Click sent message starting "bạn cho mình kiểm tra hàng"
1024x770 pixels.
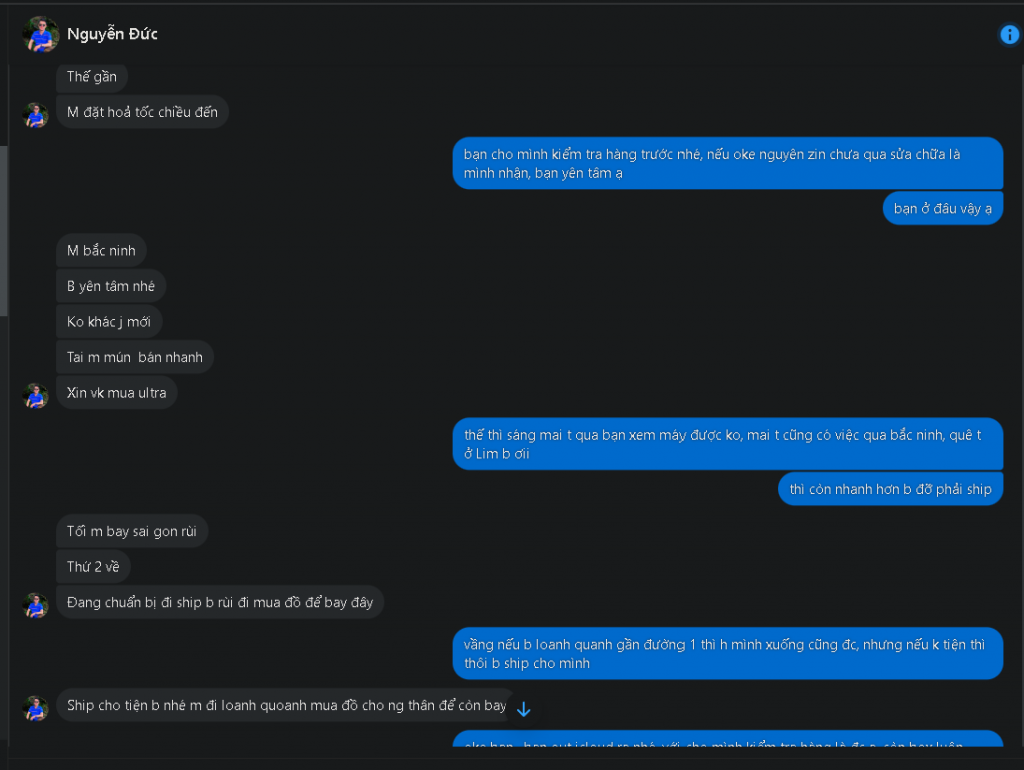click(727, 164)
